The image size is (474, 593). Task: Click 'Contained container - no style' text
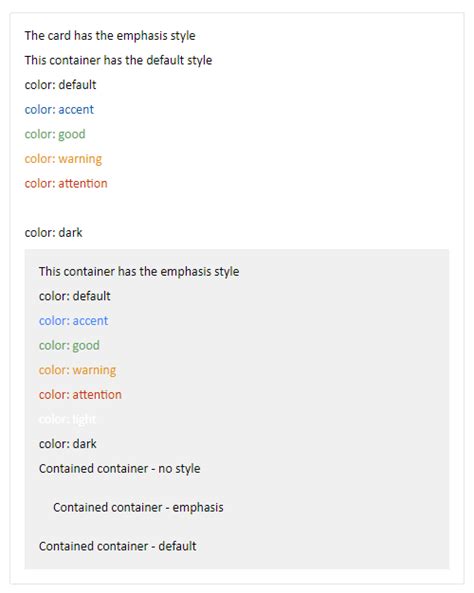click(x=120, y=469)
